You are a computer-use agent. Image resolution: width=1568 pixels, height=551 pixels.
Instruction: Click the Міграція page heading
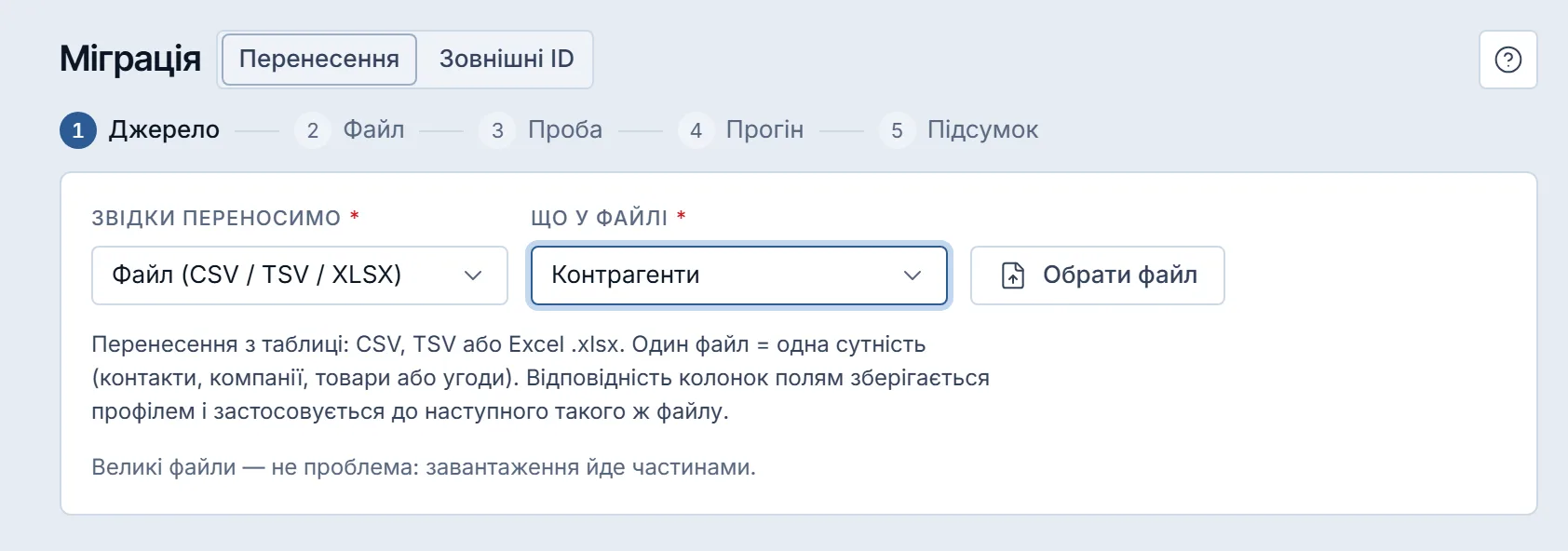click(130, 59)
